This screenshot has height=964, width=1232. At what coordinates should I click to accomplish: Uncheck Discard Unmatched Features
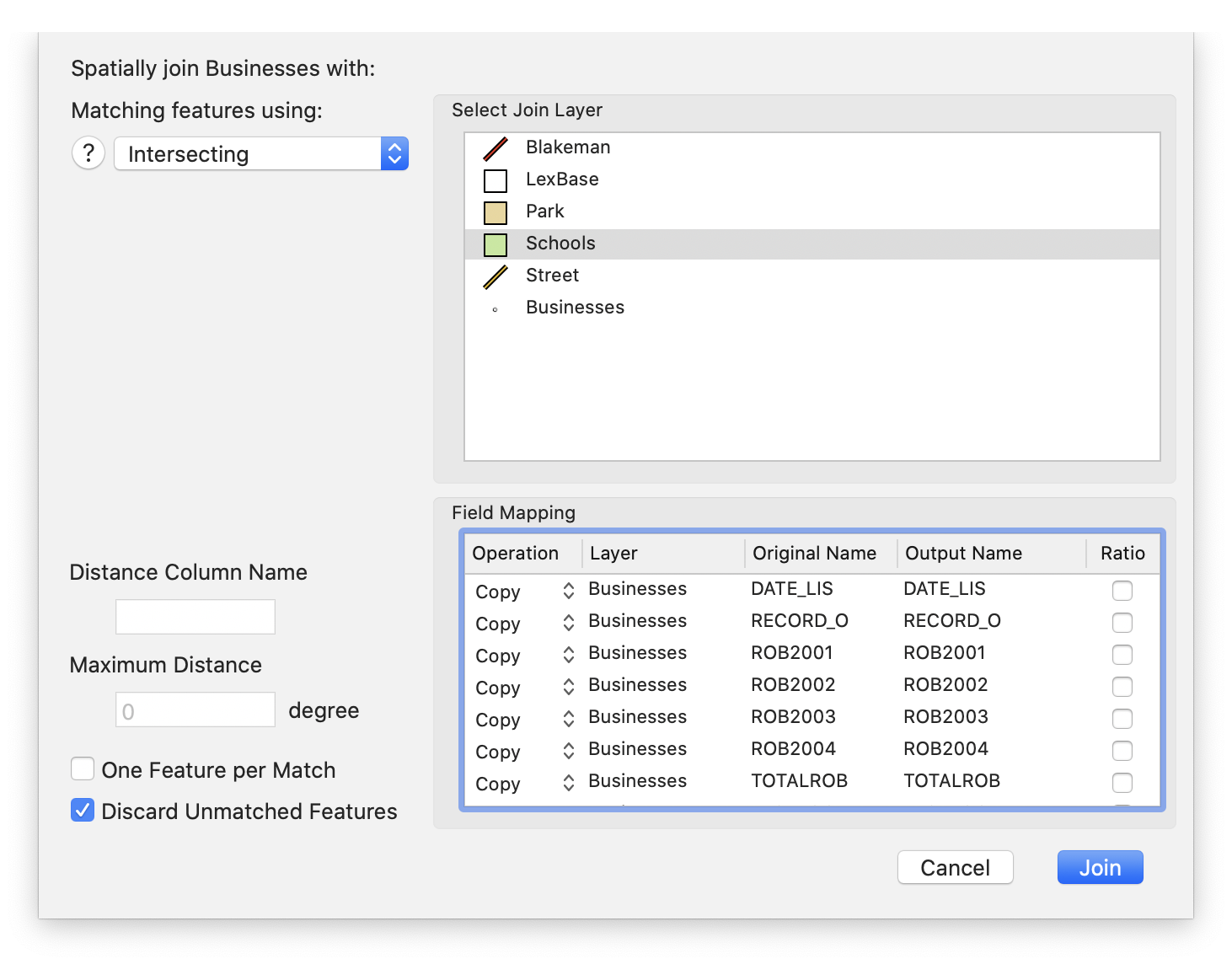coord(82,811)
